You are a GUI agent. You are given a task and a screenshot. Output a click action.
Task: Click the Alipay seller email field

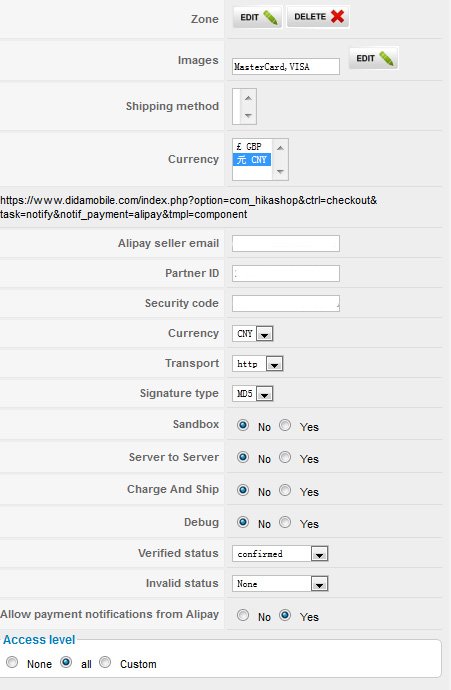(x=286, y=243)
